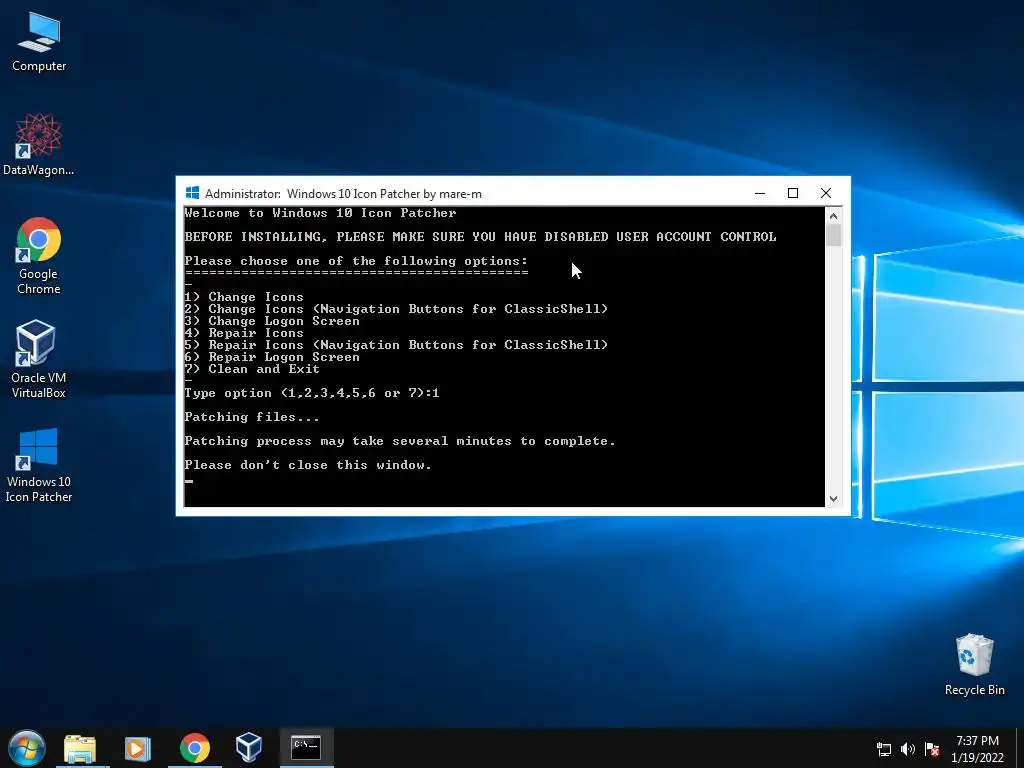Click '2) Change Icons (Navigation Buttons for ClassicShell)'

coord(396,309)
